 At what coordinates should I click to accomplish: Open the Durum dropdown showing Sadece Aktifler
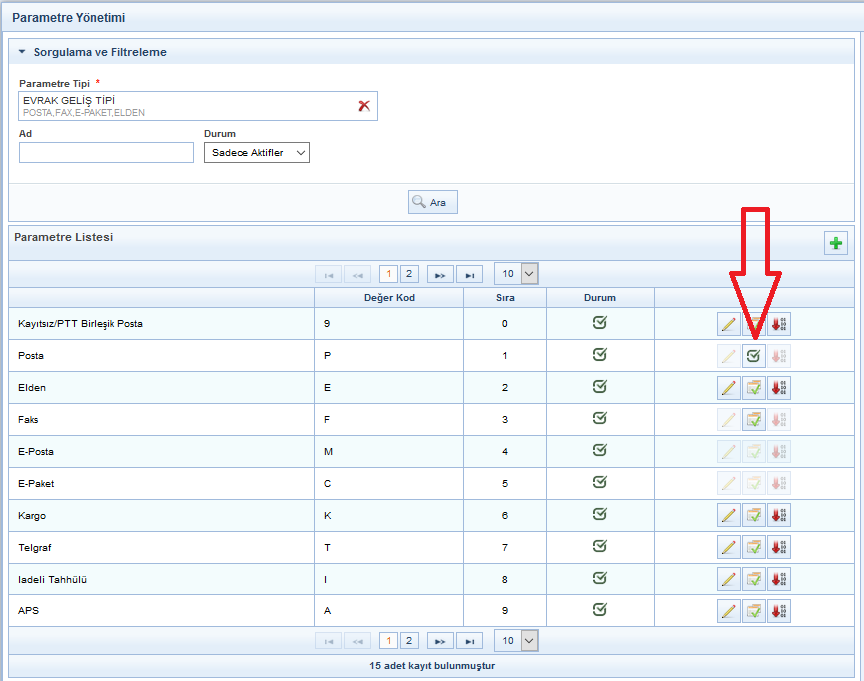click(257, 152)
